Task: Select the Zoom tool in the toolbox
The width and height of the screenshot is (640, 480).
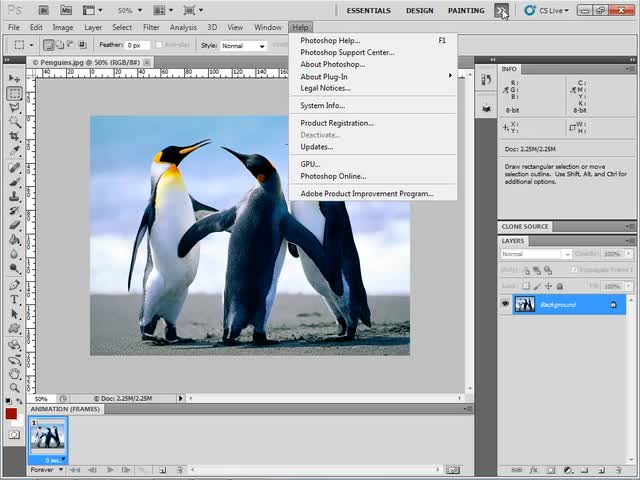Action: coord(15,387)
